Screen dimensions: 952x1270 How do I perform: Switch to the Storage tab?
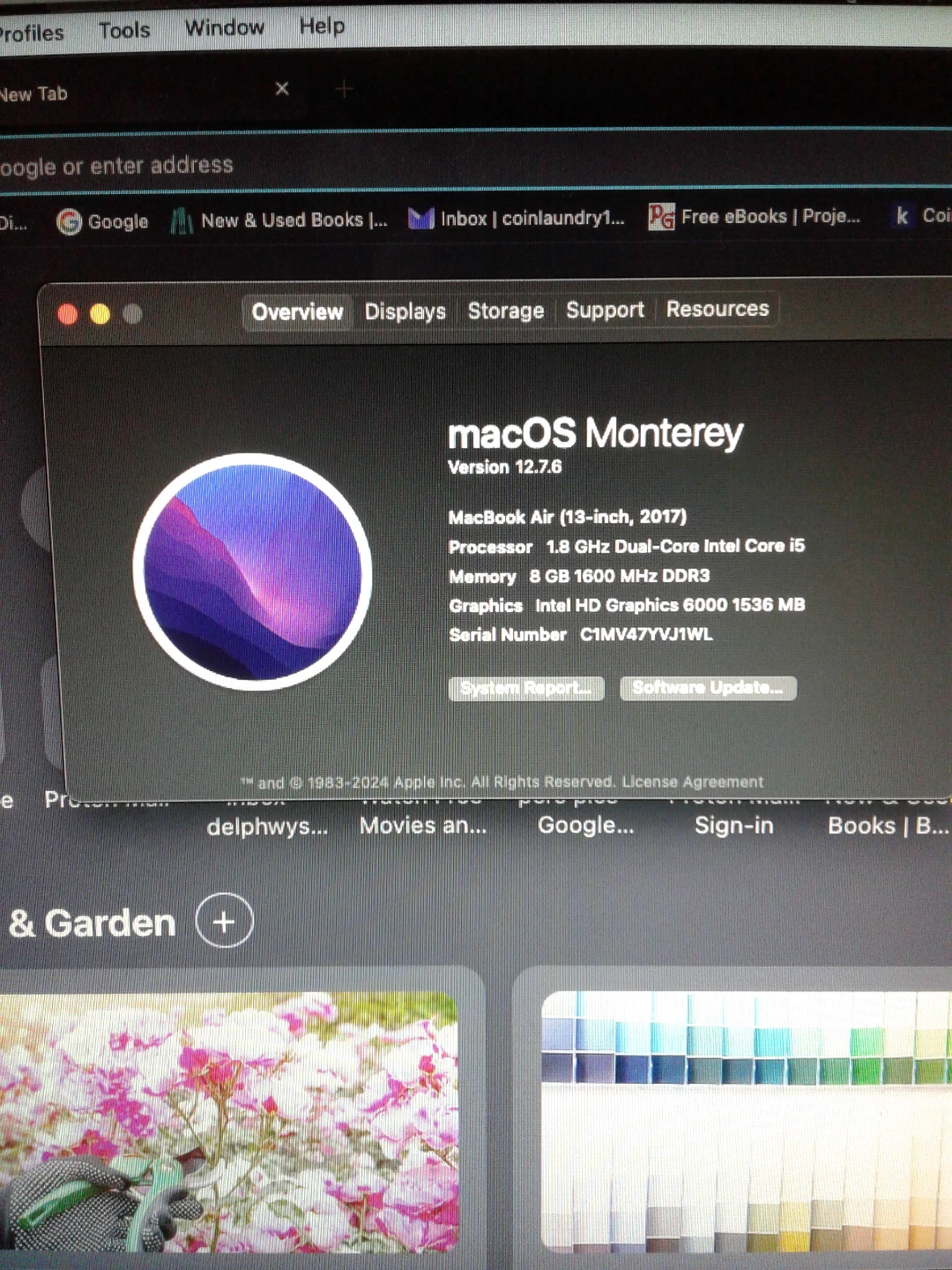[506, 310]
